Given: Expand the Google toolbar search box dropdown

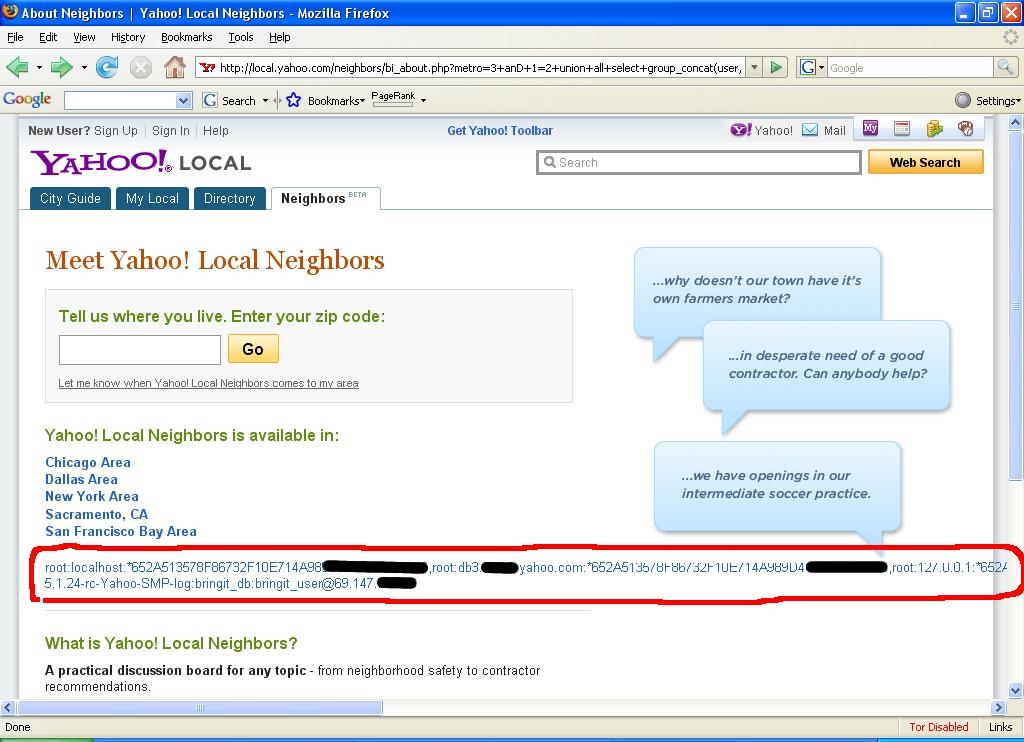Looking at the screenshot, I should (184, 101).
